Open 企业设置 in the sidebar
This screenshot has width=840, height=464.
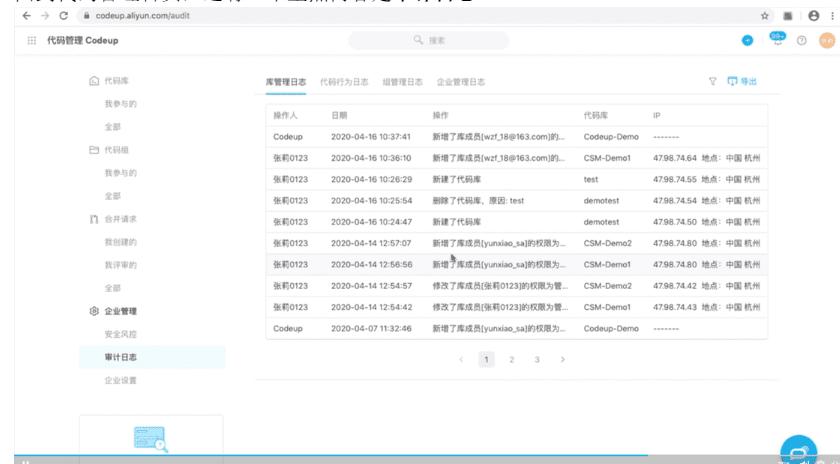121,380
